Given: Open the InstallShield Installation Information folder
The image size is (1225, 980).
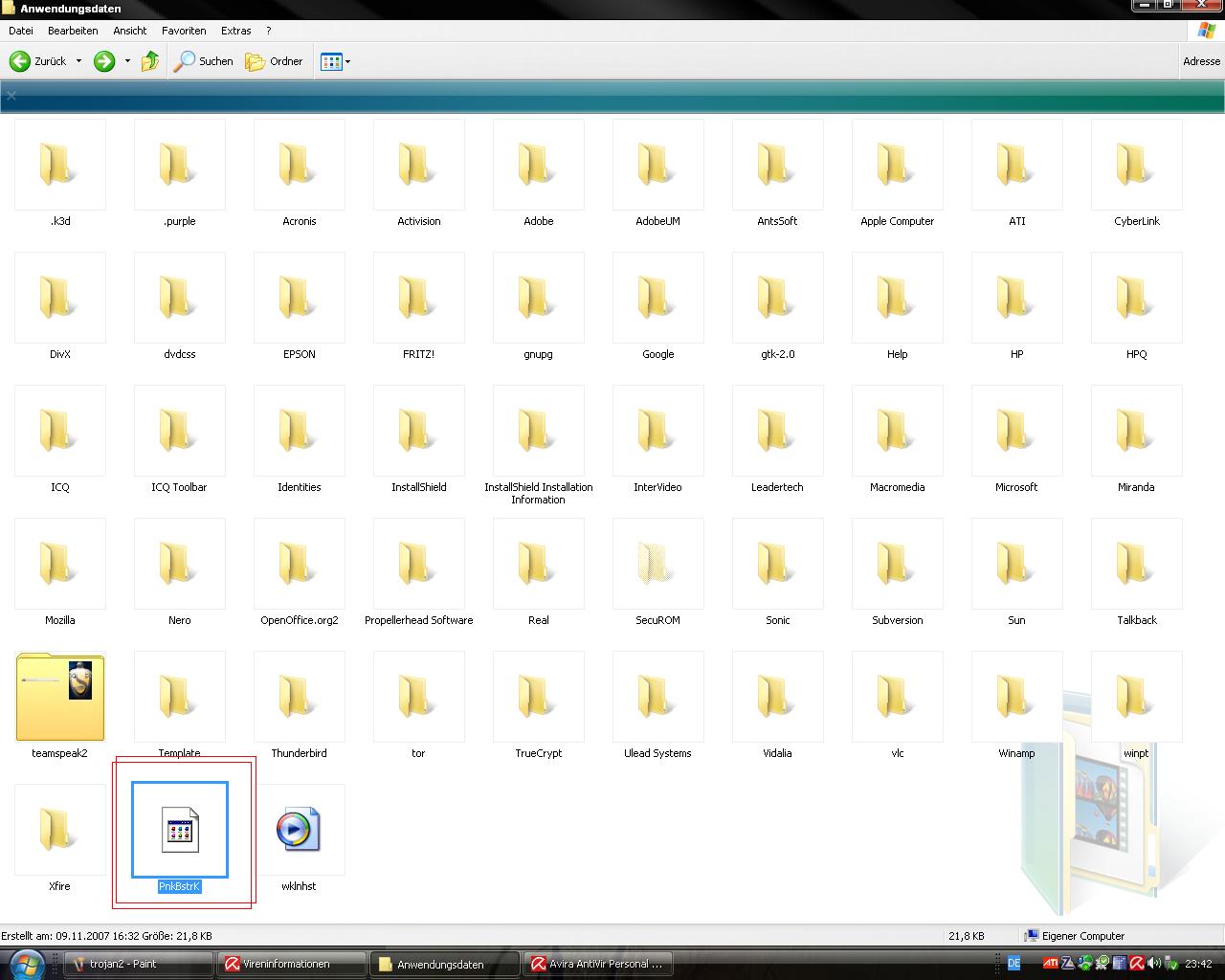Looking at the screenshot, I should coord(539,431).
